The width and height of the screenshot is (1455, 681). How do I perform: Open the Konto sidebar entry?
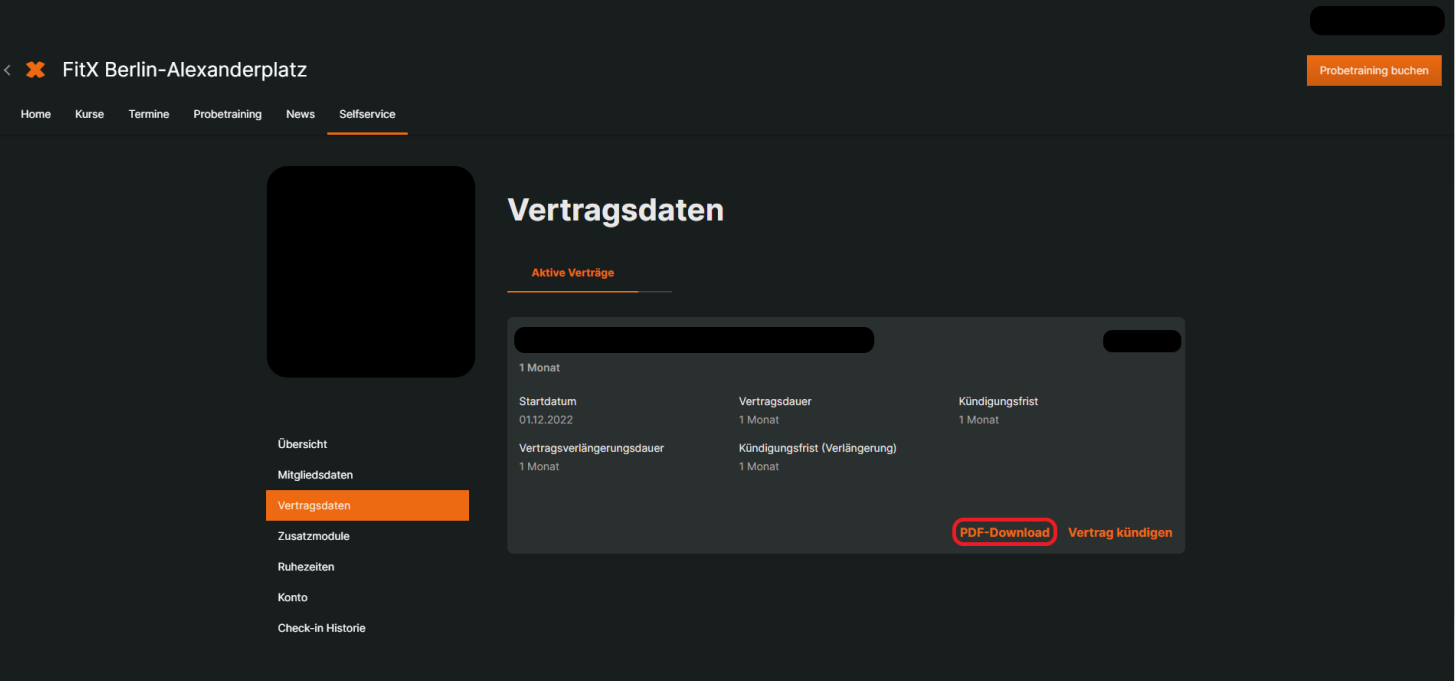coord(293,598)
